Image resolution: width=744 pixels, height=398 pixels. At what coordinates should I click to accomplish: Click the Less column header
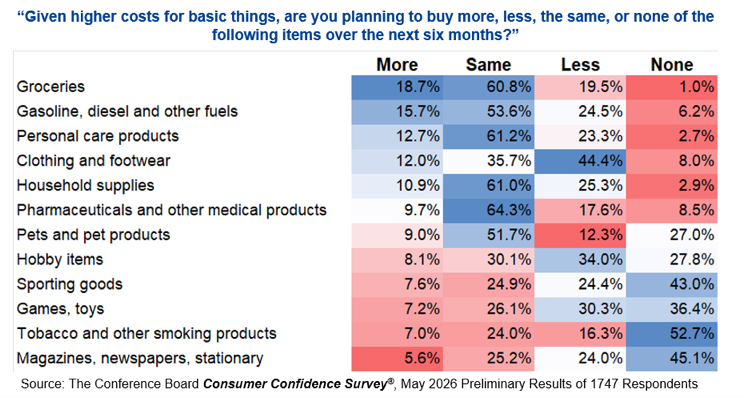pyautogui.click(x=580, y=65)
